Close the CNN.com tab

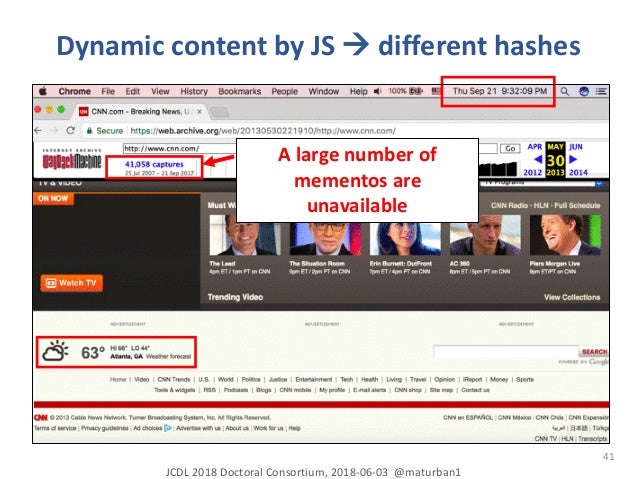199,112
